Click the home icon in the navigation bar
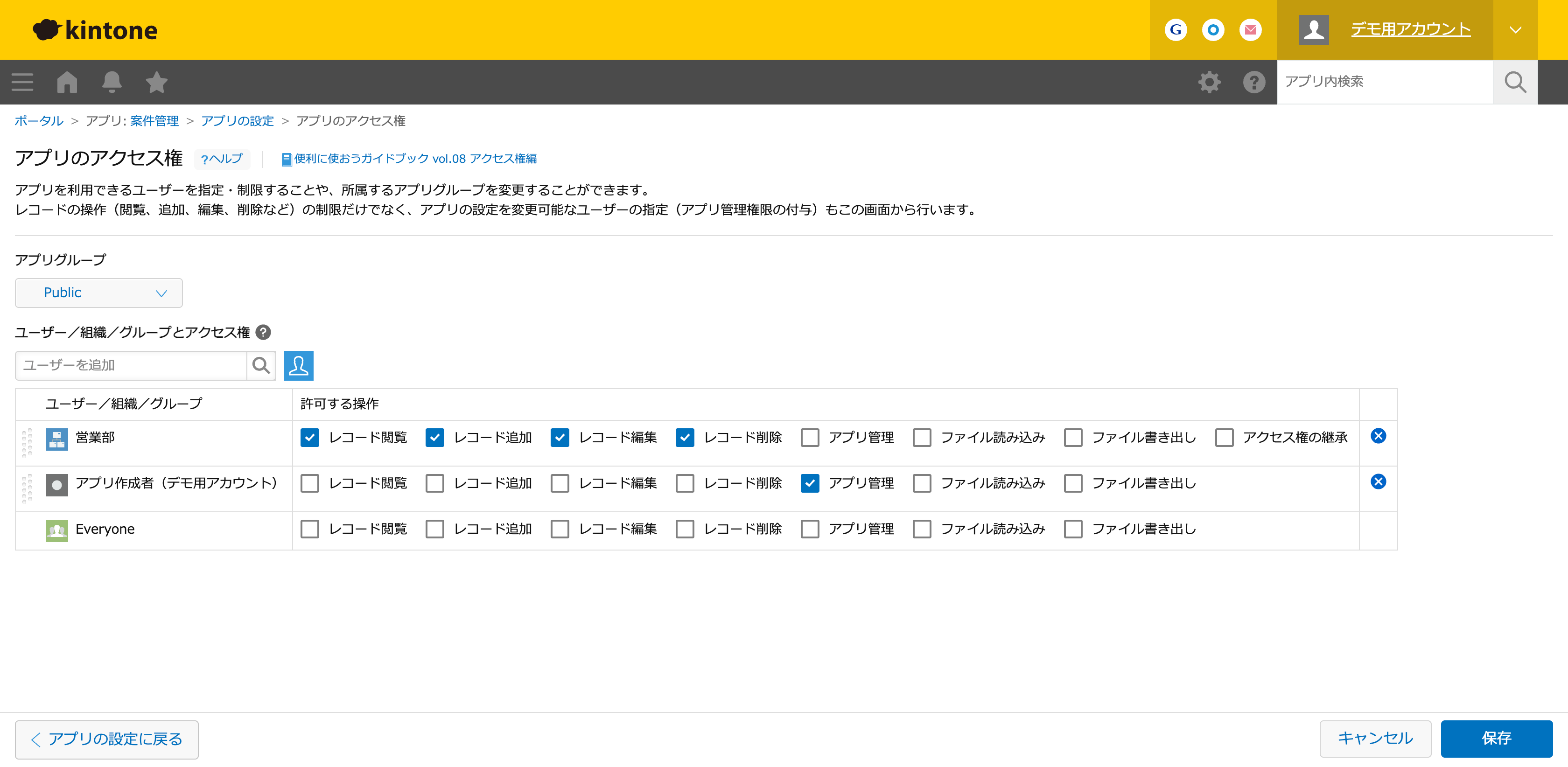The height and width of the screenshot is (767, 1568). (67, 82)
